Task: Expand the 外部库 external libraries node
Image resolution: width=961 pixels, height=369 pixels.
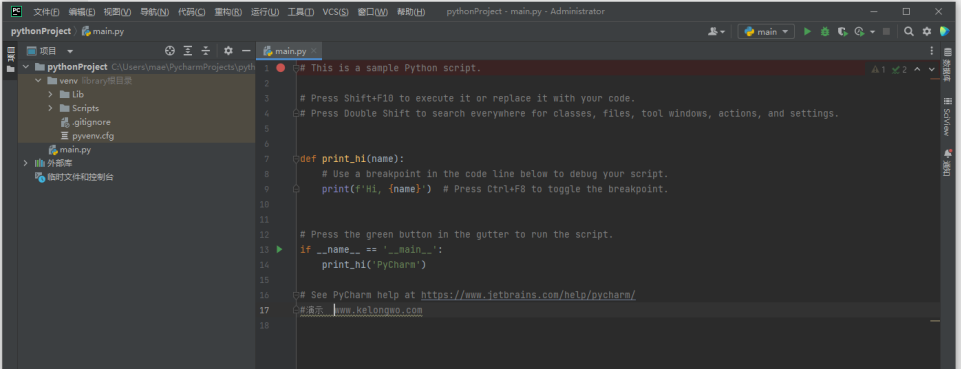Action: tap(25, 163)
